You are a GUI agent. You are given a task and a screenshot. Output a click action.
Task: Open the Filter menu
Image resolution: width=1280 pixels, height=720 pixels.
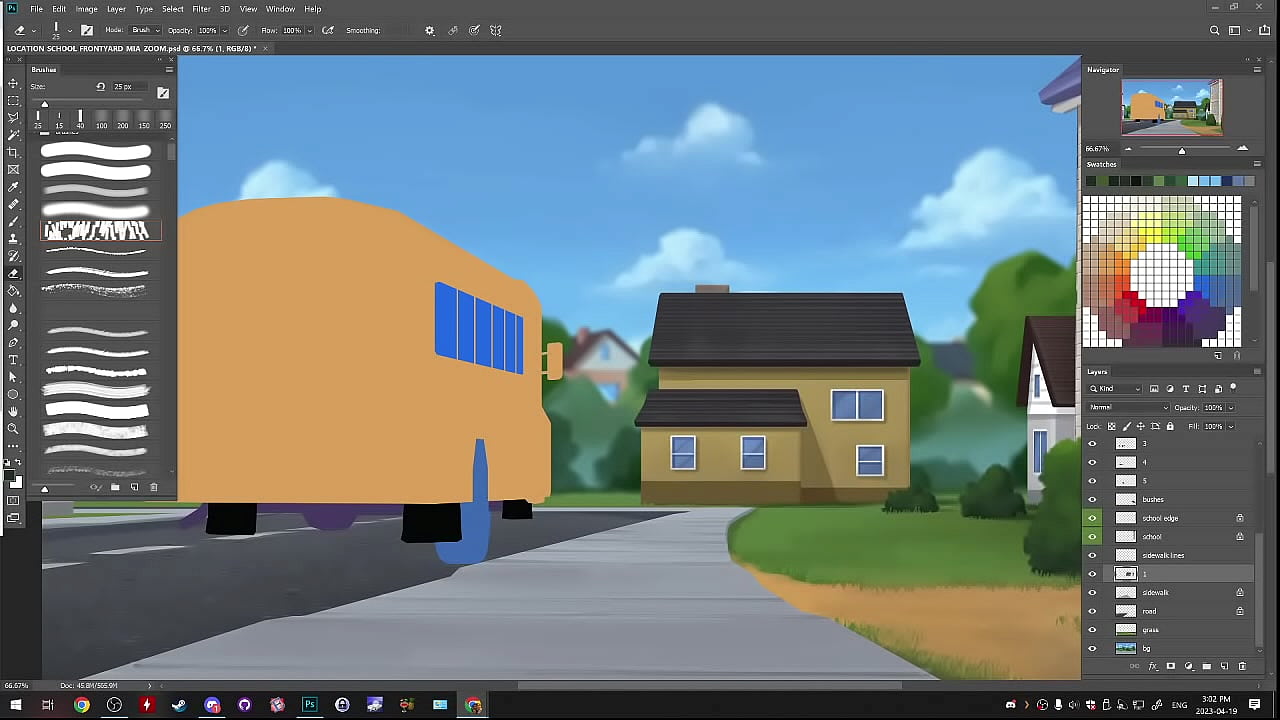pos(201,9)
